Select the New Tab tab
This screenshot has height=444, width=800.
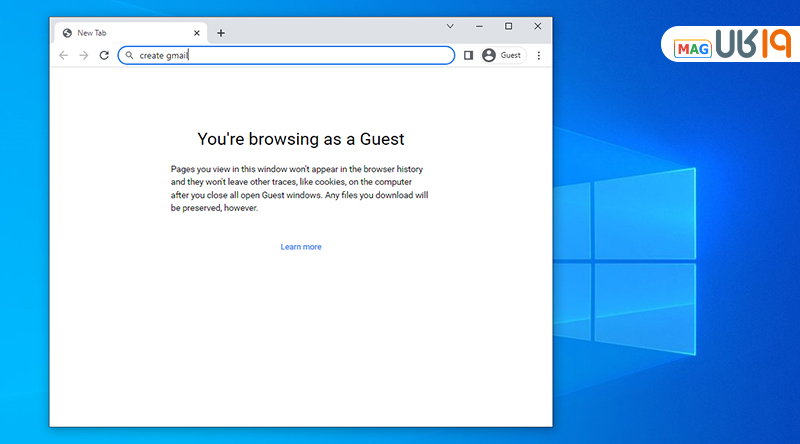tap(120, 33)
